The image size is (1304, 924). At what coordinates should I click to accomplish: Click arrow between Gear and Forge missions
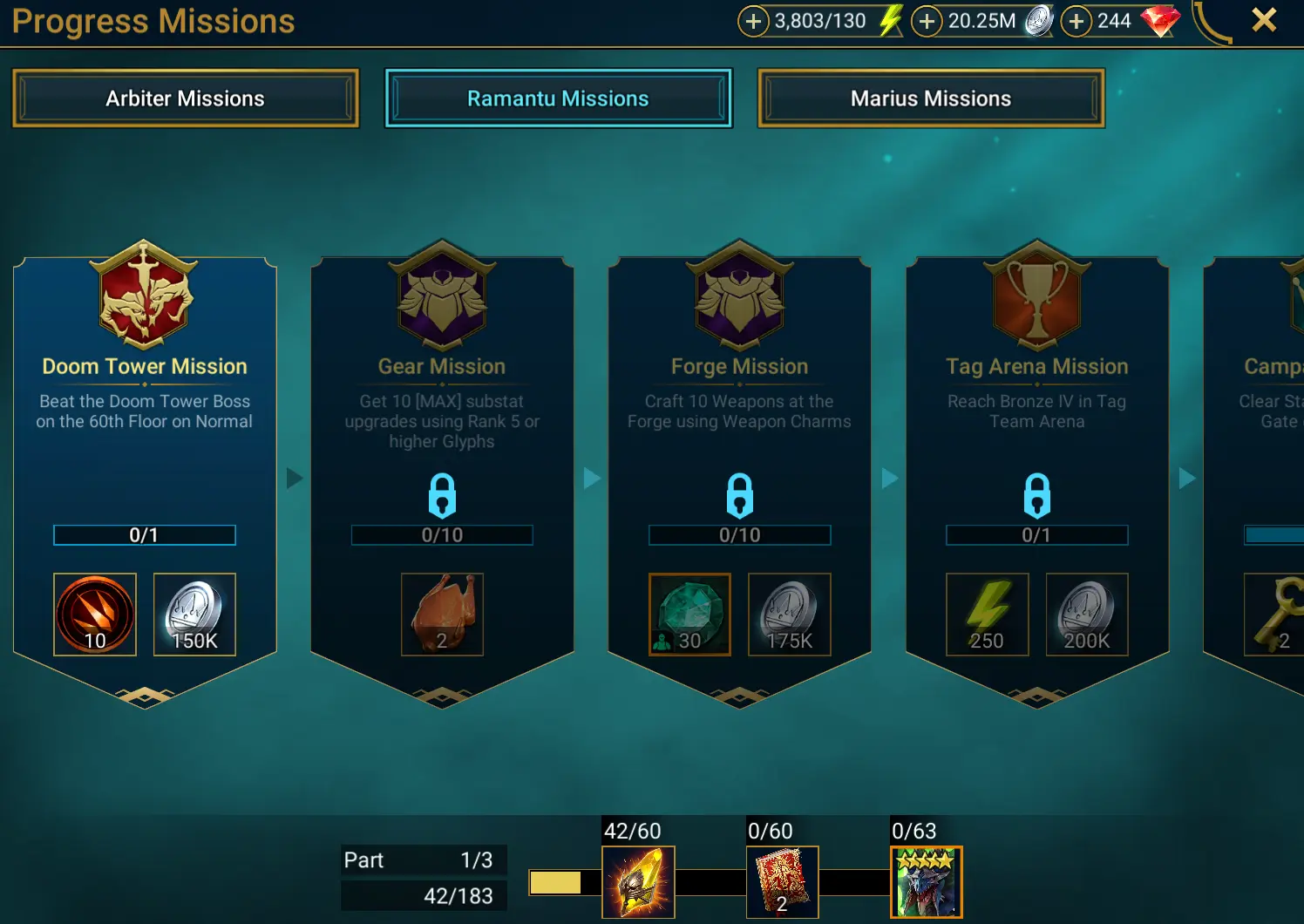[x=592, y=478]
